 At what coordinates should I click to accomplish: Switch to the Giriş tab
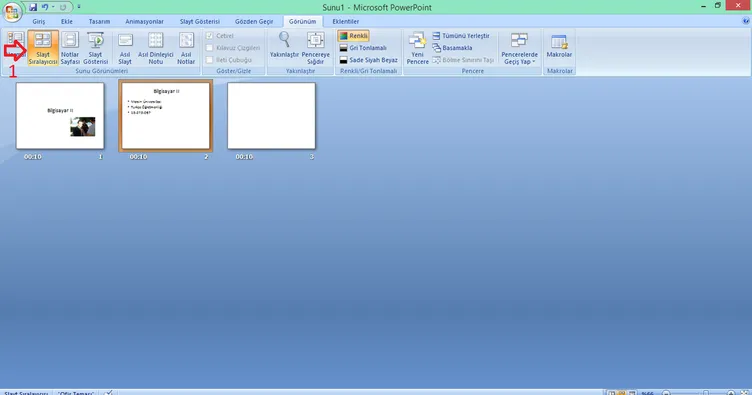tap(39, 22)
